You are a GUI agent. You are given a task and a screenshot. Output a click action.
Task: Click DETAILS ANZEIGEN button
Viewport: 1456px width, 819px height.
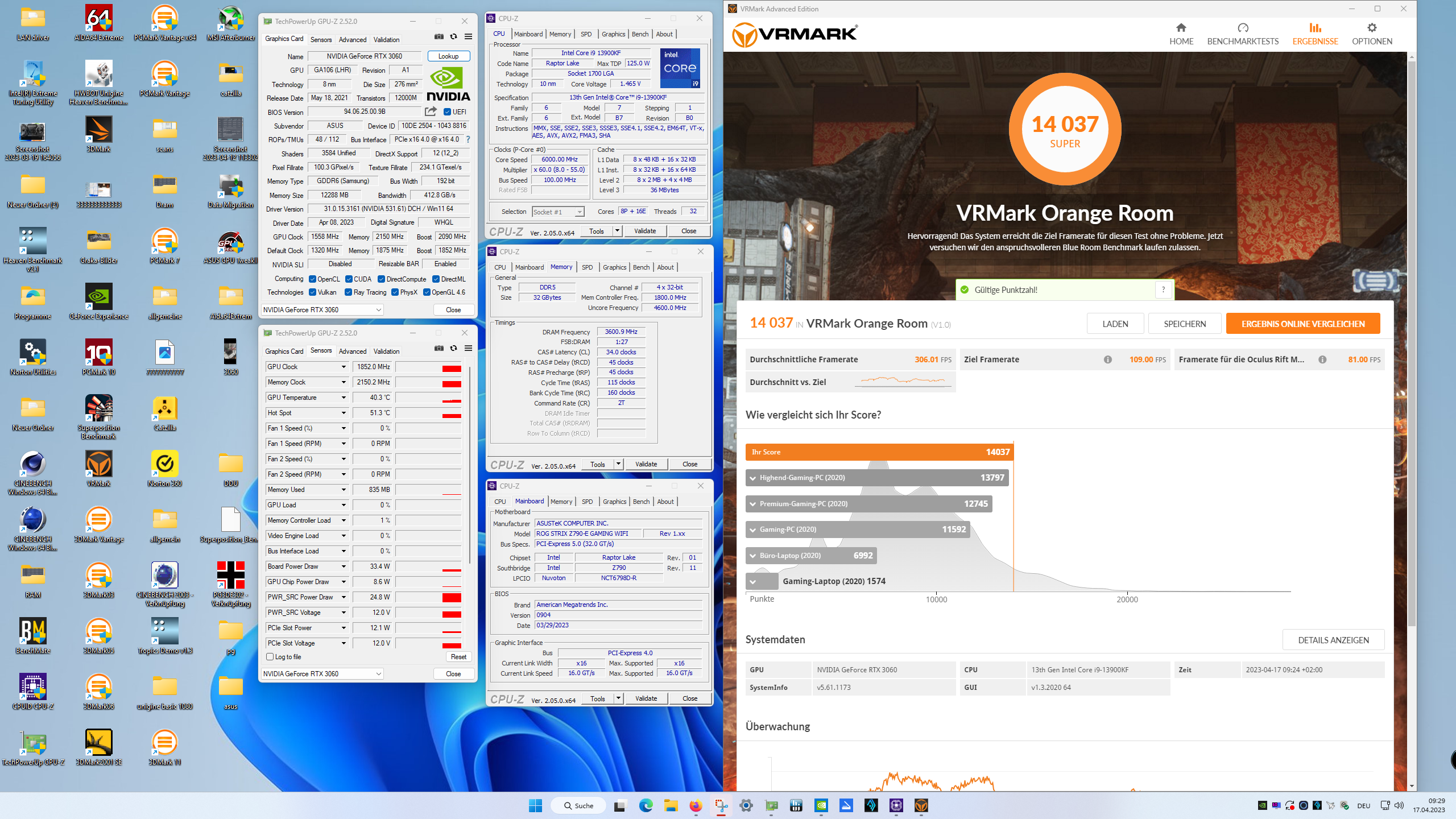coord(1333,640)
